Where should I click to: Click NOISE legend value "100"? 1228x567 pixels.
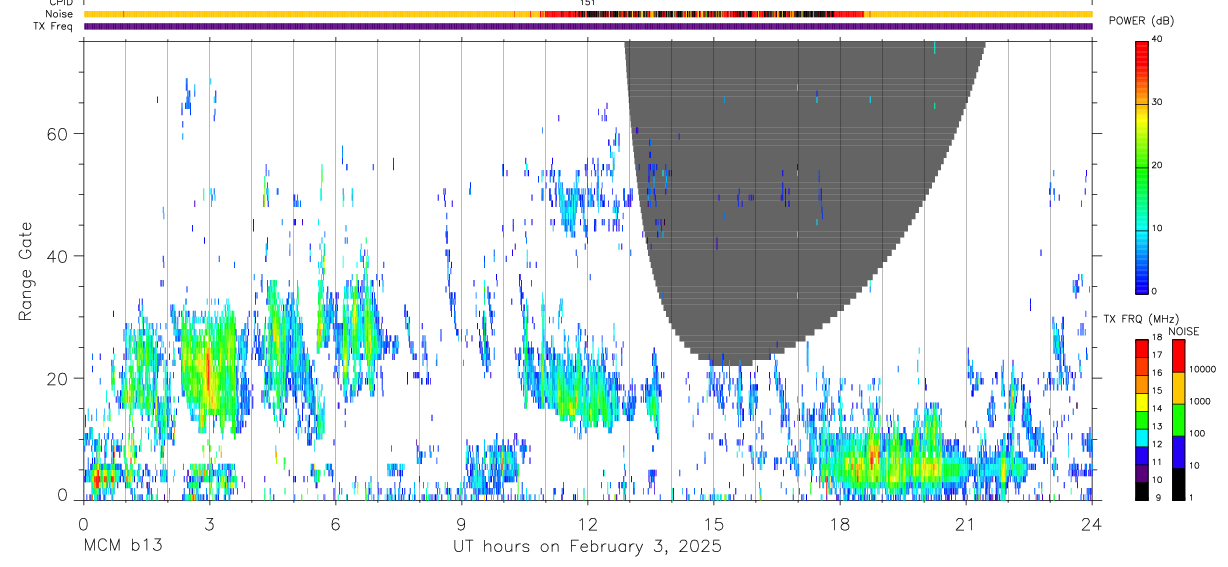[x=1198, y=434]
